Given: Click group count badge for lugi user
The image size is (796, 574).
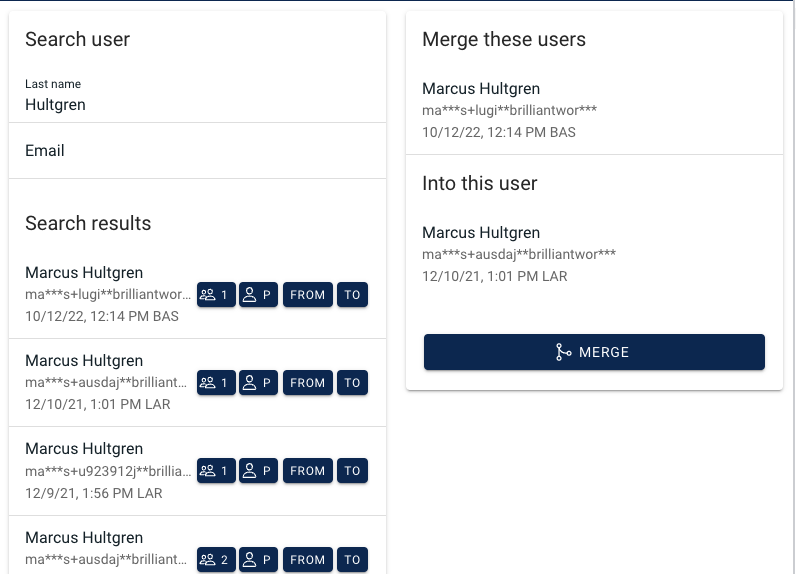Looking at the screenshot, I should pos(216,295).
